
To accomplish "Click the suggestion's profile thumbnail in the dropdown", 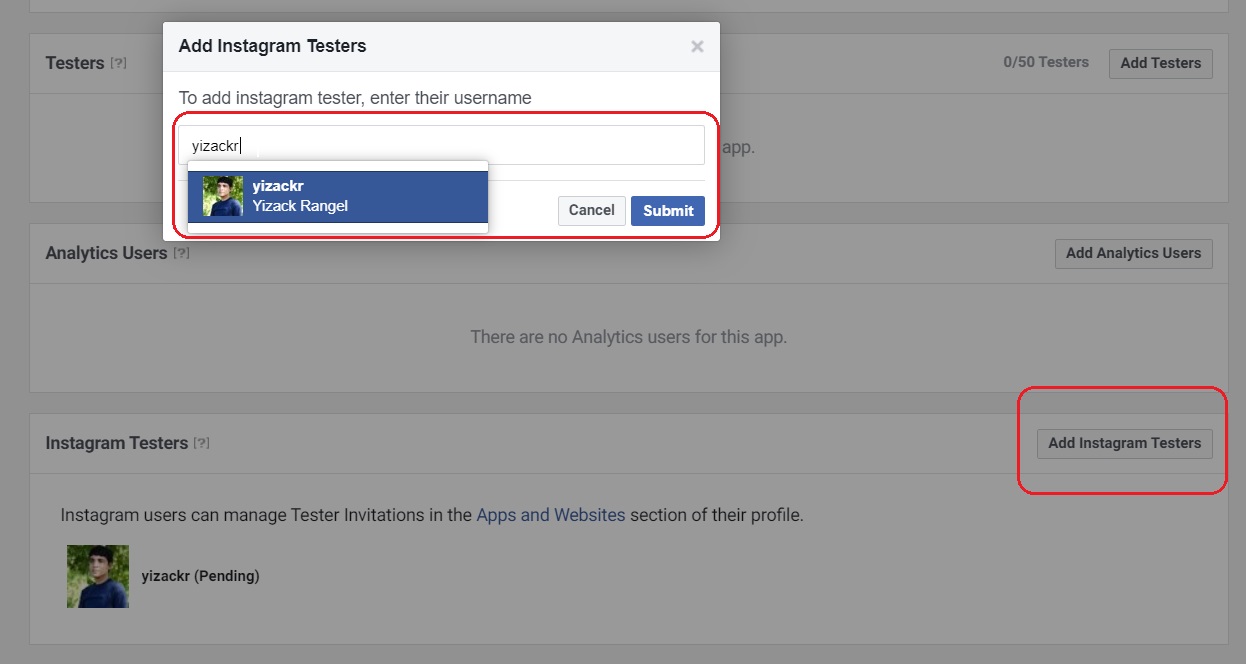I will [x=223, y=196].
